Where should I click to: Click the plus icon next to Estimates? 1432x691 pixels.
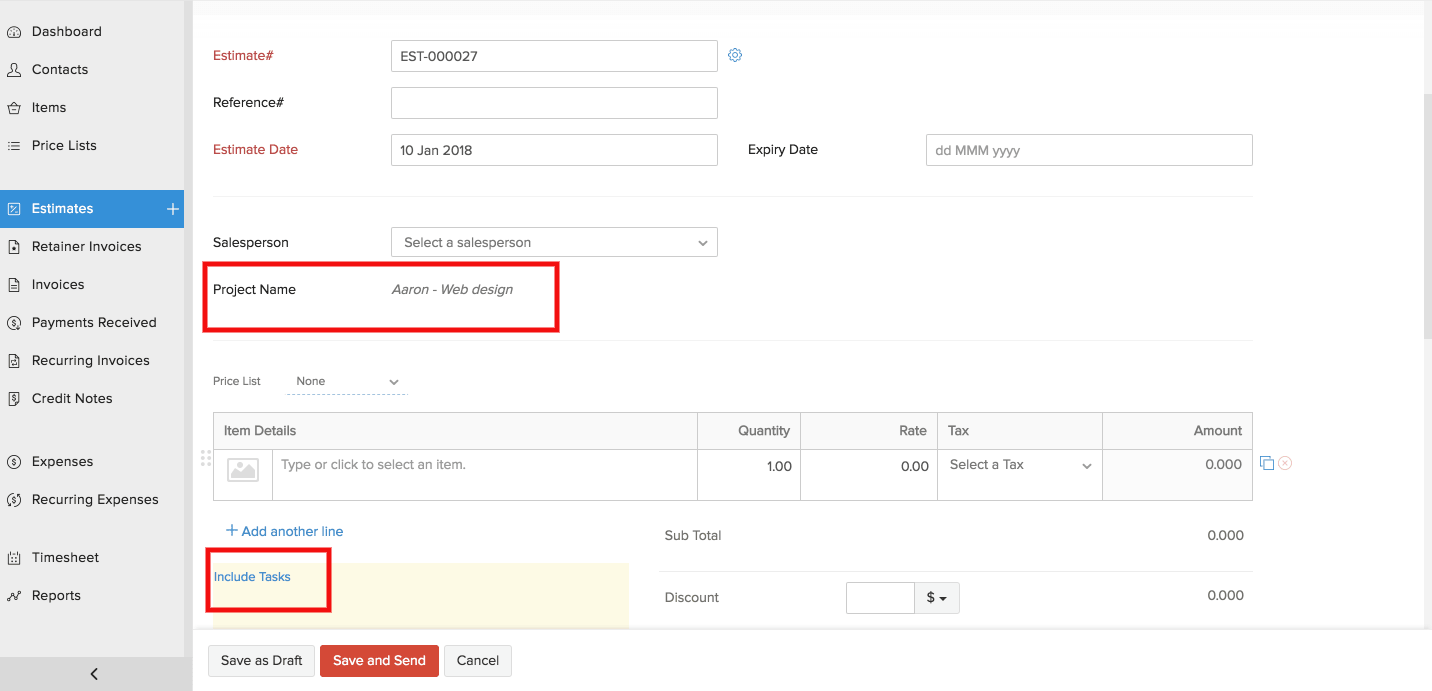pos(173,209)
